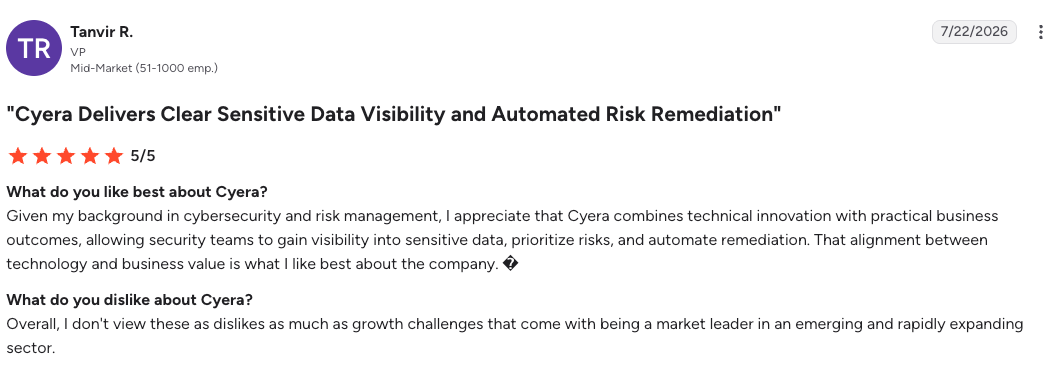Click the unknown character glyph after 'company.'
Screen dimensions: 1064x374
tap(512, 265)
